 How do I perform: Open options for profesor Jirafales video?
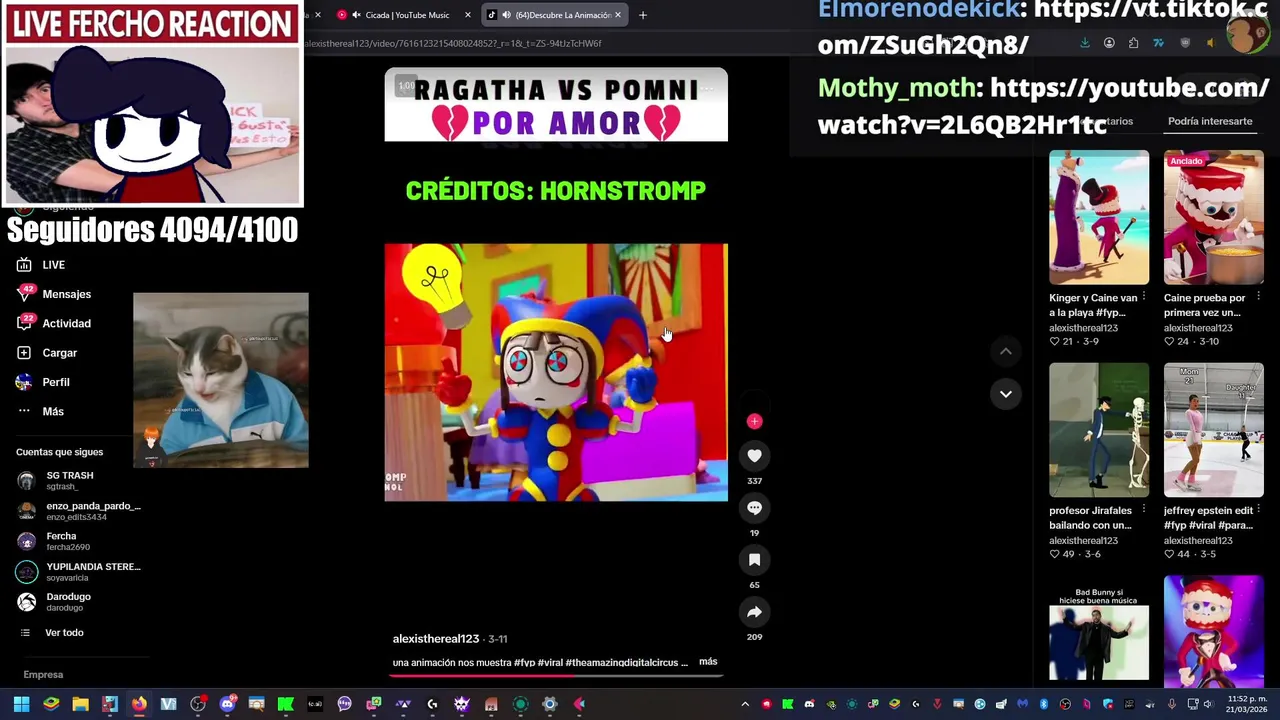tap(1144, 510)
